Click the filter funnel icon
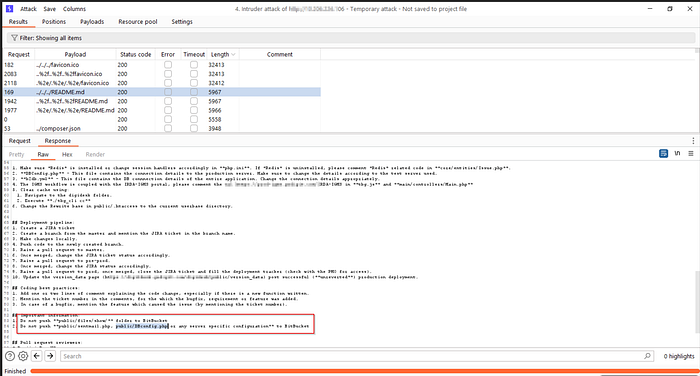Viewport: 700px width, 376px height. [x=14, y=38]
